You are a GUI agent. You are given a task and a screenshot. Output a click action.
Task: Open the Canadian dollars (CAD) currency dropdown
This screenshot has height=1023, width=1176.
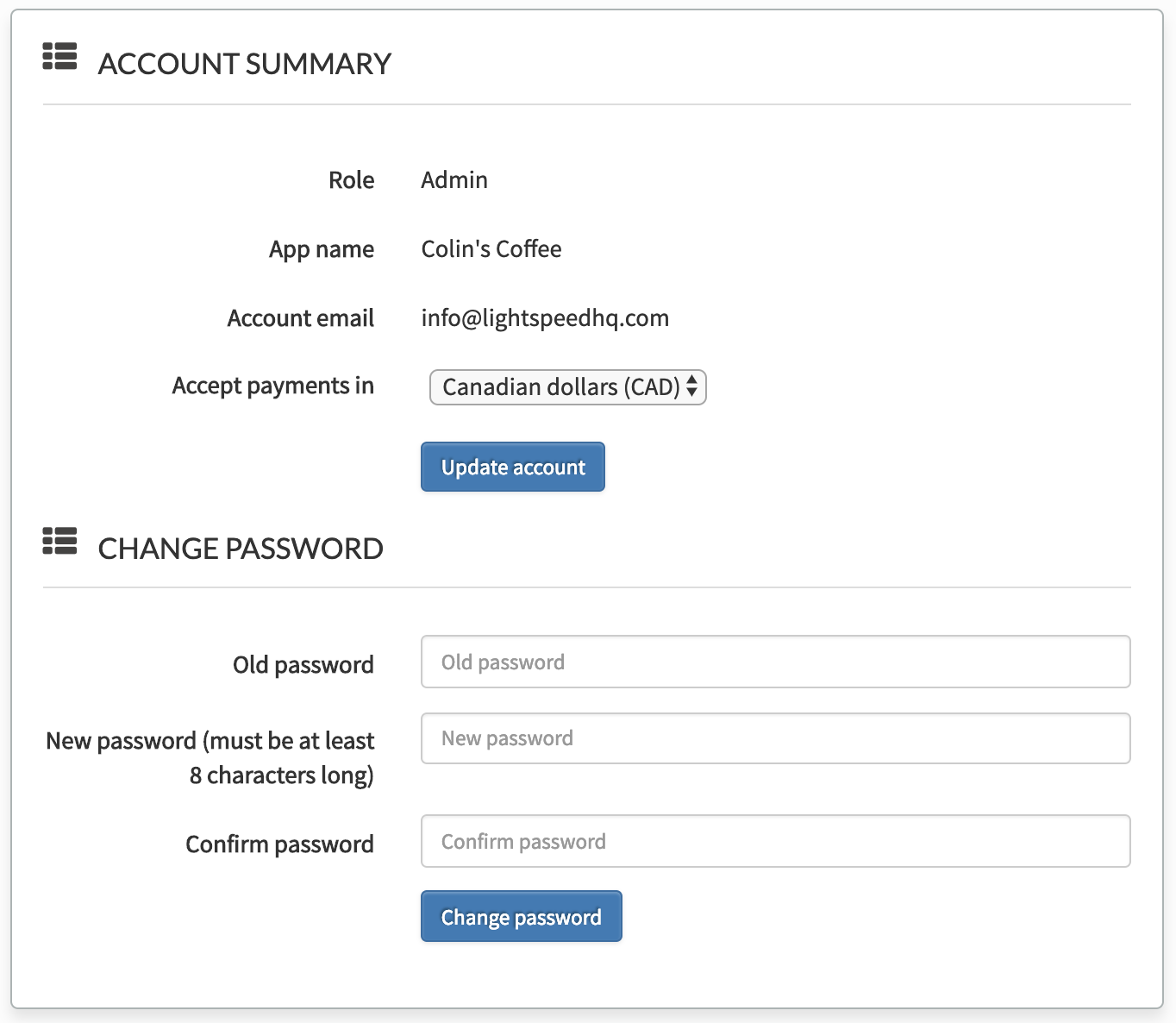560,387
